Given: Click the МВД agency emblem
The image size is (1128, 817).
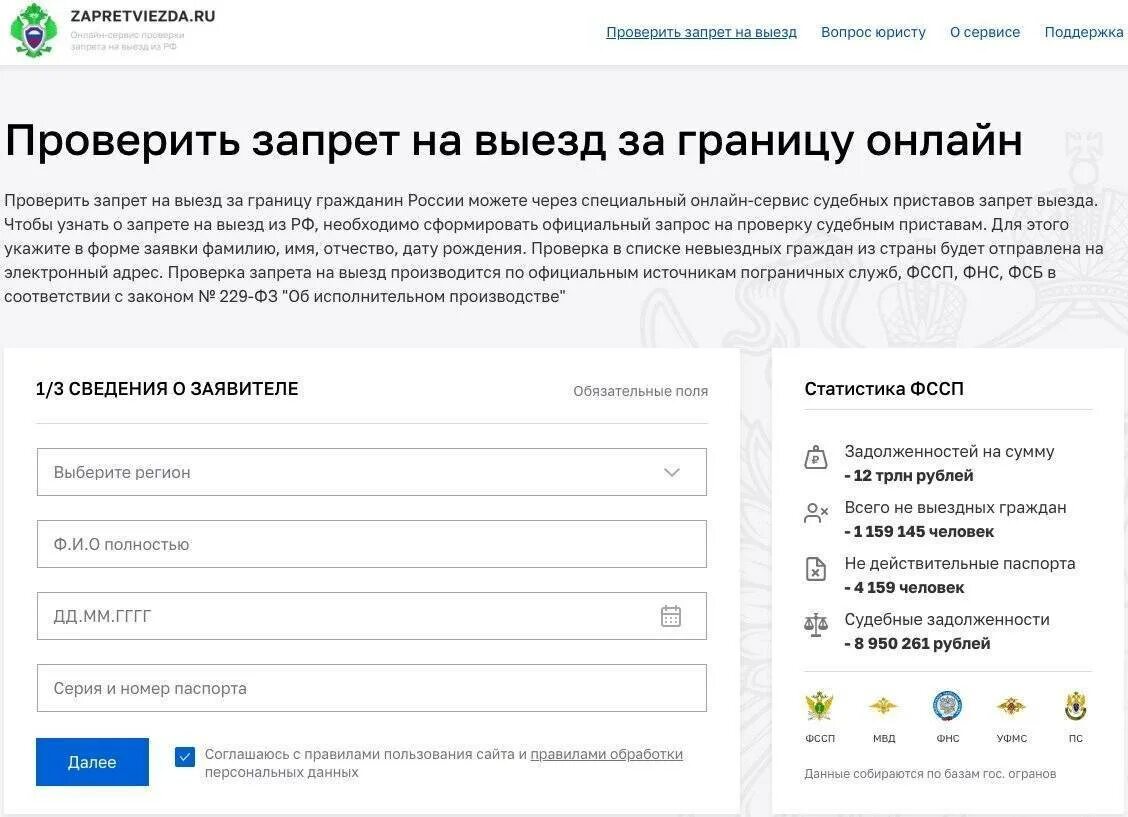Looking at the screenshot, I should [883, 706].
